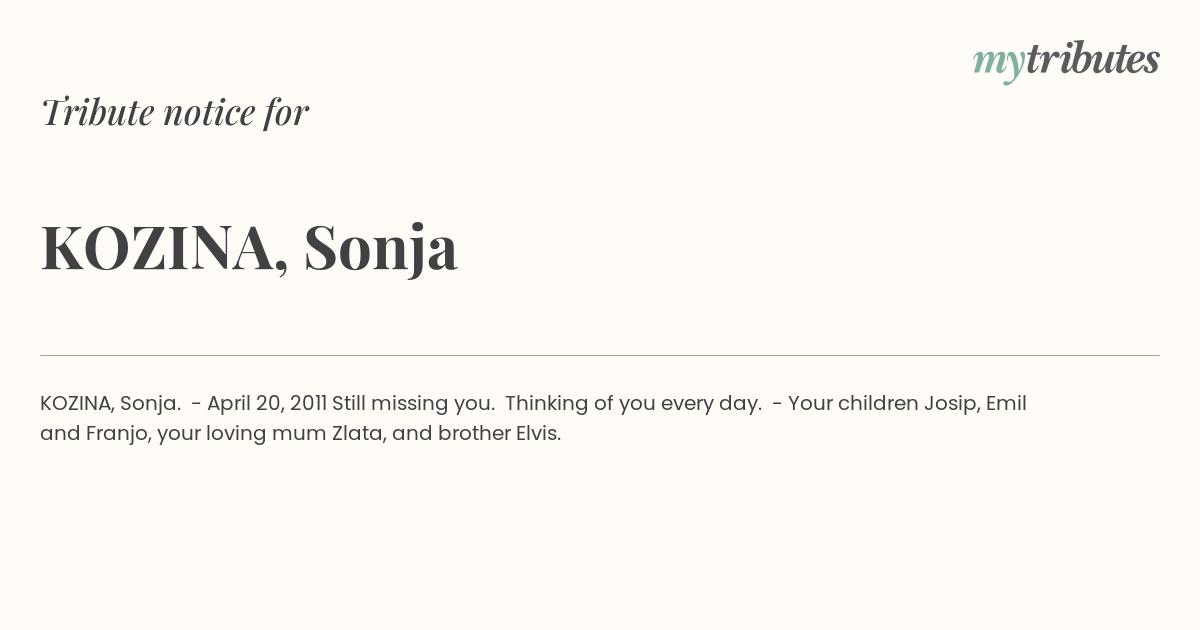Click the dark "tributes" part of logo
The width and height of the screenshot is (1200, 630).
pos(1093,60)
